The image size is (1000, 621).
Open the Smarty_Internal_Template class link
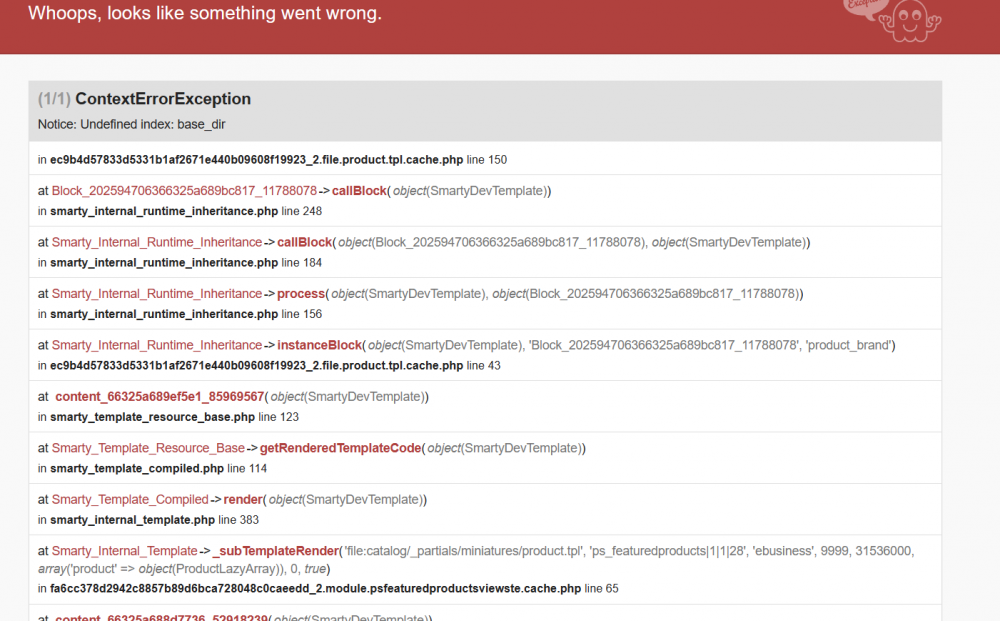point(125,551)
